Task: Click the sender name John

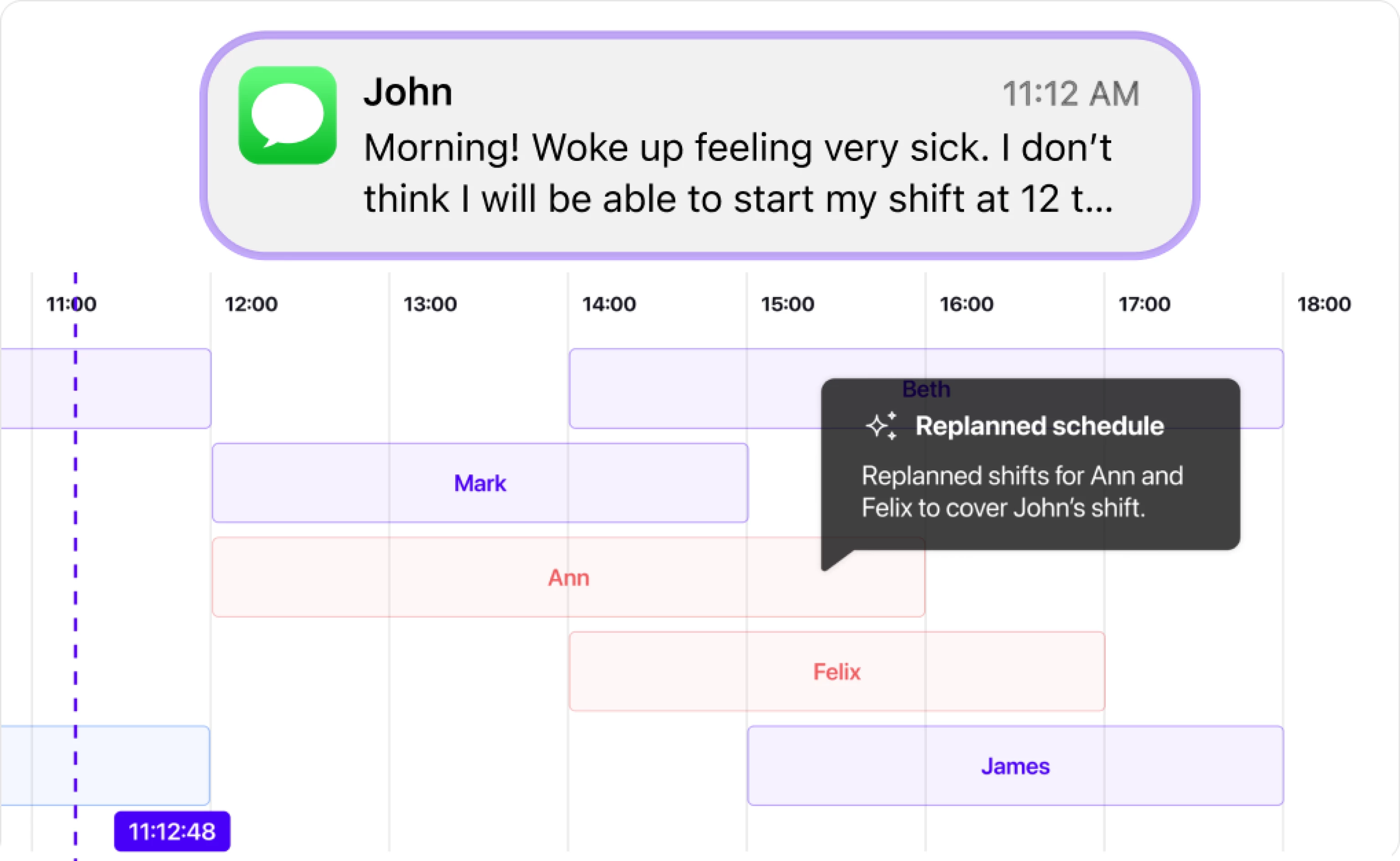Action: coord(407,92)
